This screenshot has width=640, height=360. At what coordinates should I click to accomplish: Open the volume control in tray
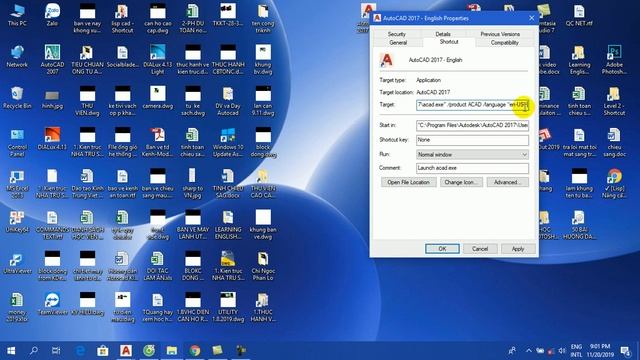(x=562, y=351)
